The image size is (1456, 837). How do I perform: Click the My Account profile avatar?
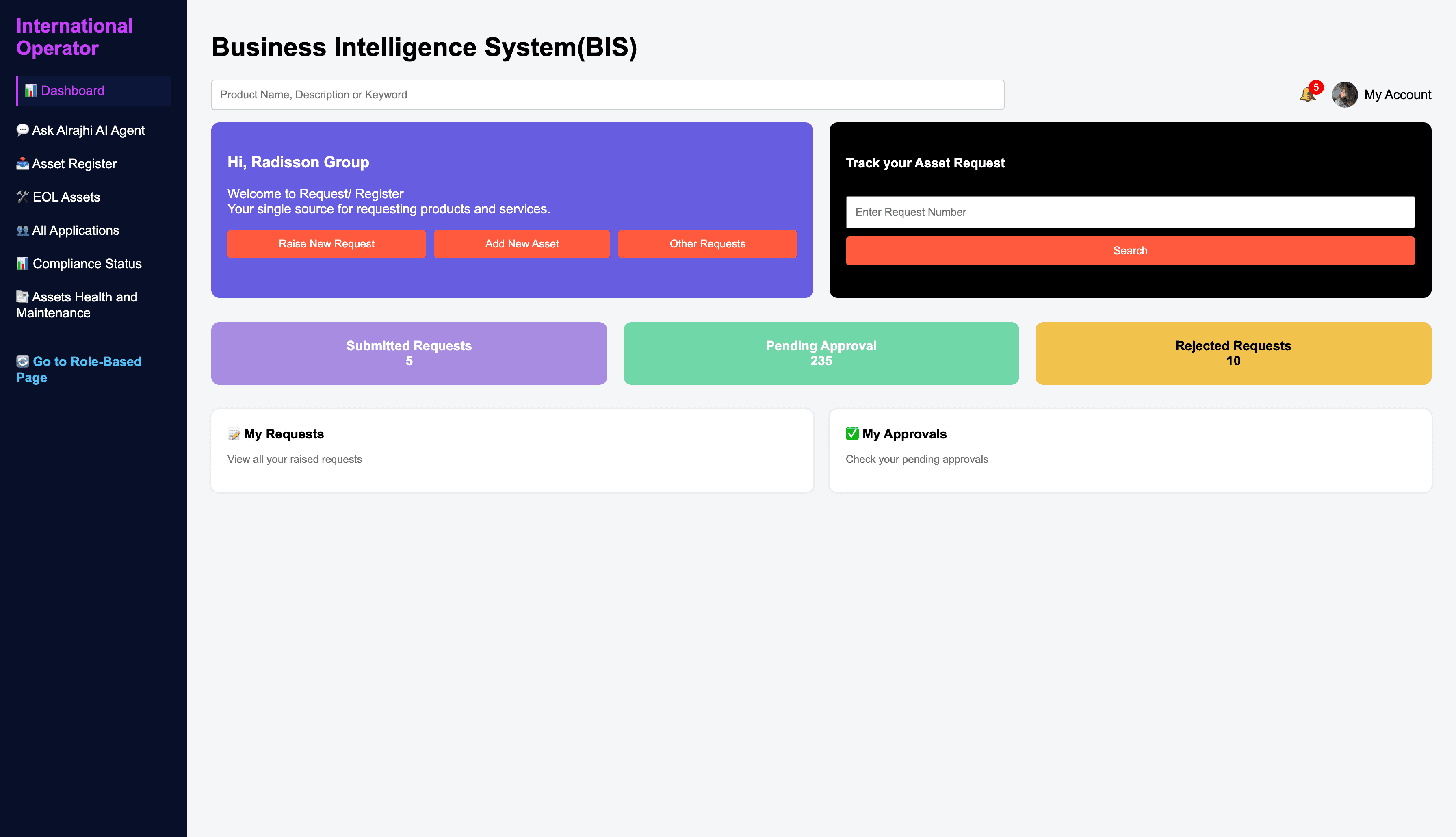pyautogui.click(x=1345, y=94)
